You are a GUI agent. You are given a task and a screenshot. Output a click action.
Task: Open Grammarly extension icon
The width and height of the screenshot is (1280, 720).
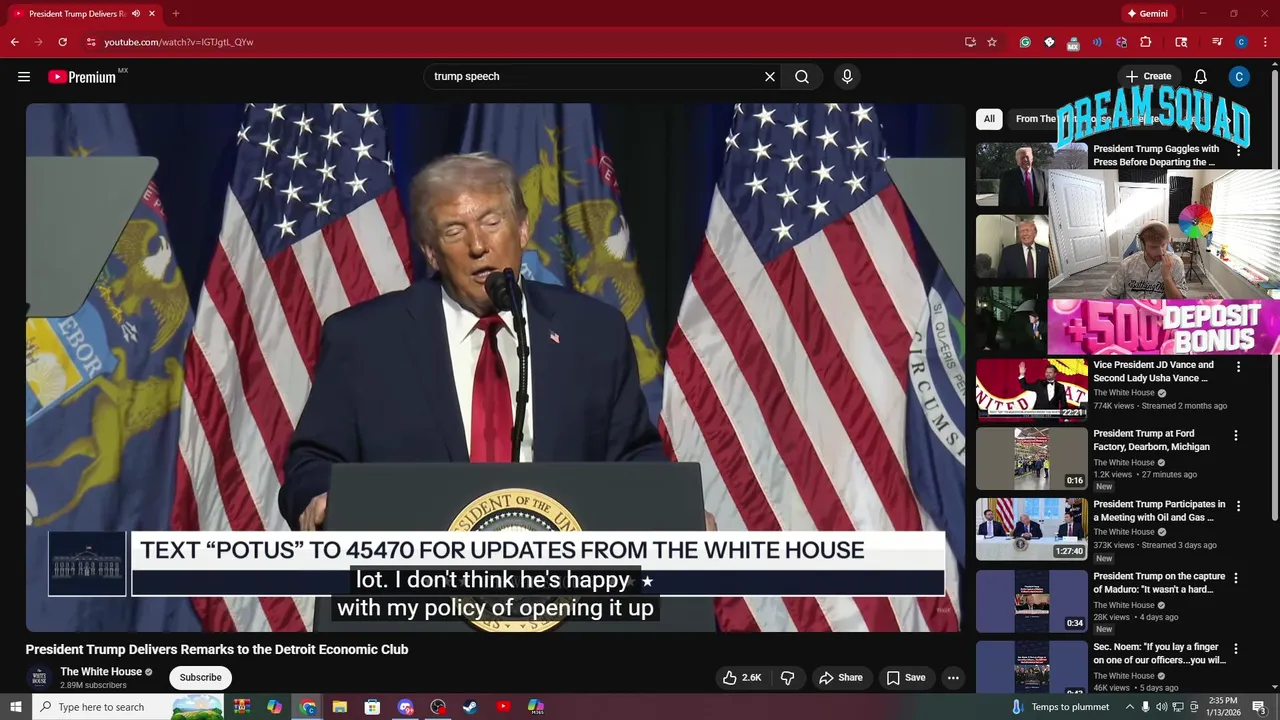coord(1025,42)
